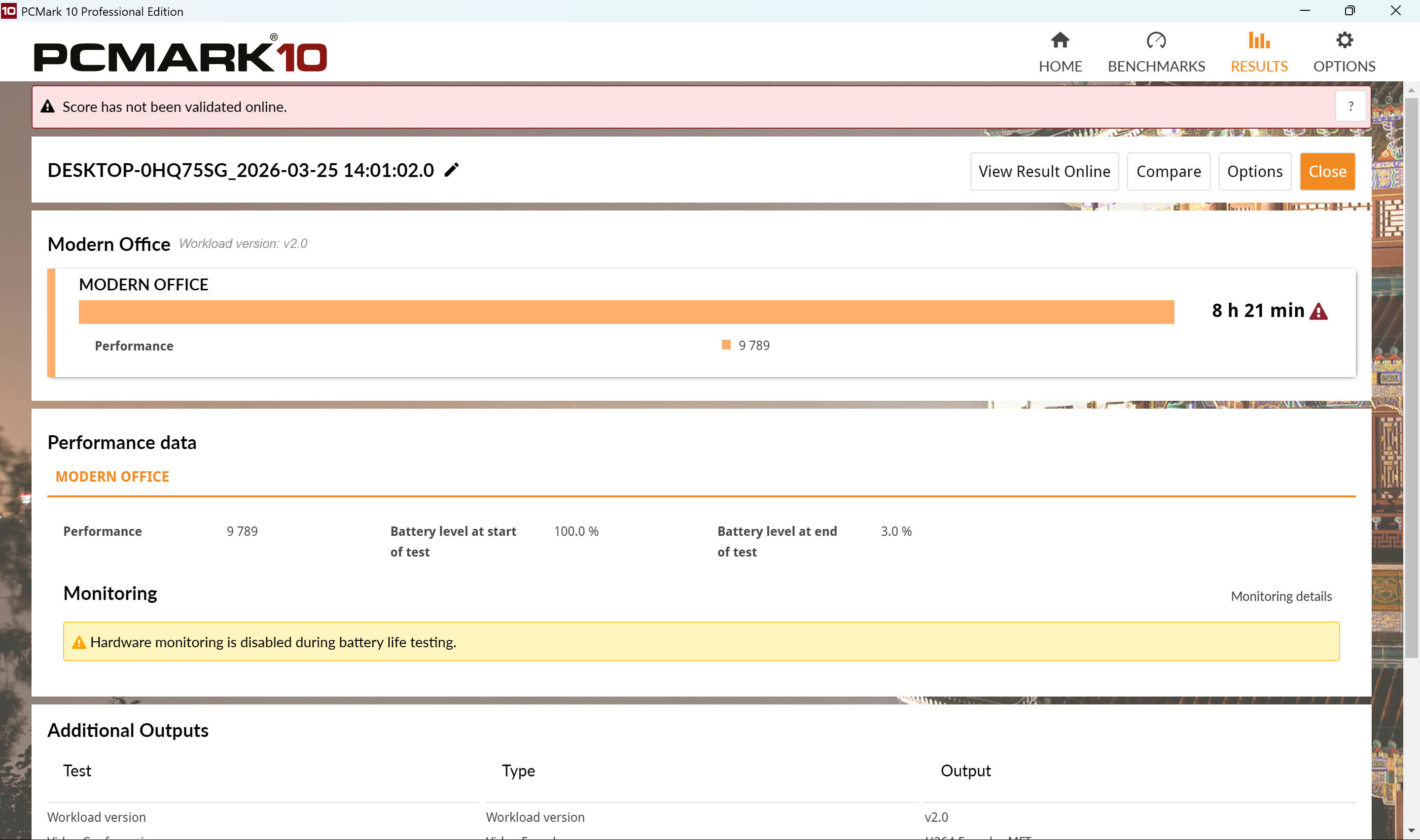Click the Battery level at start of test label
The height and width of the screenshot is (840, 1420).
coord(453,541)
